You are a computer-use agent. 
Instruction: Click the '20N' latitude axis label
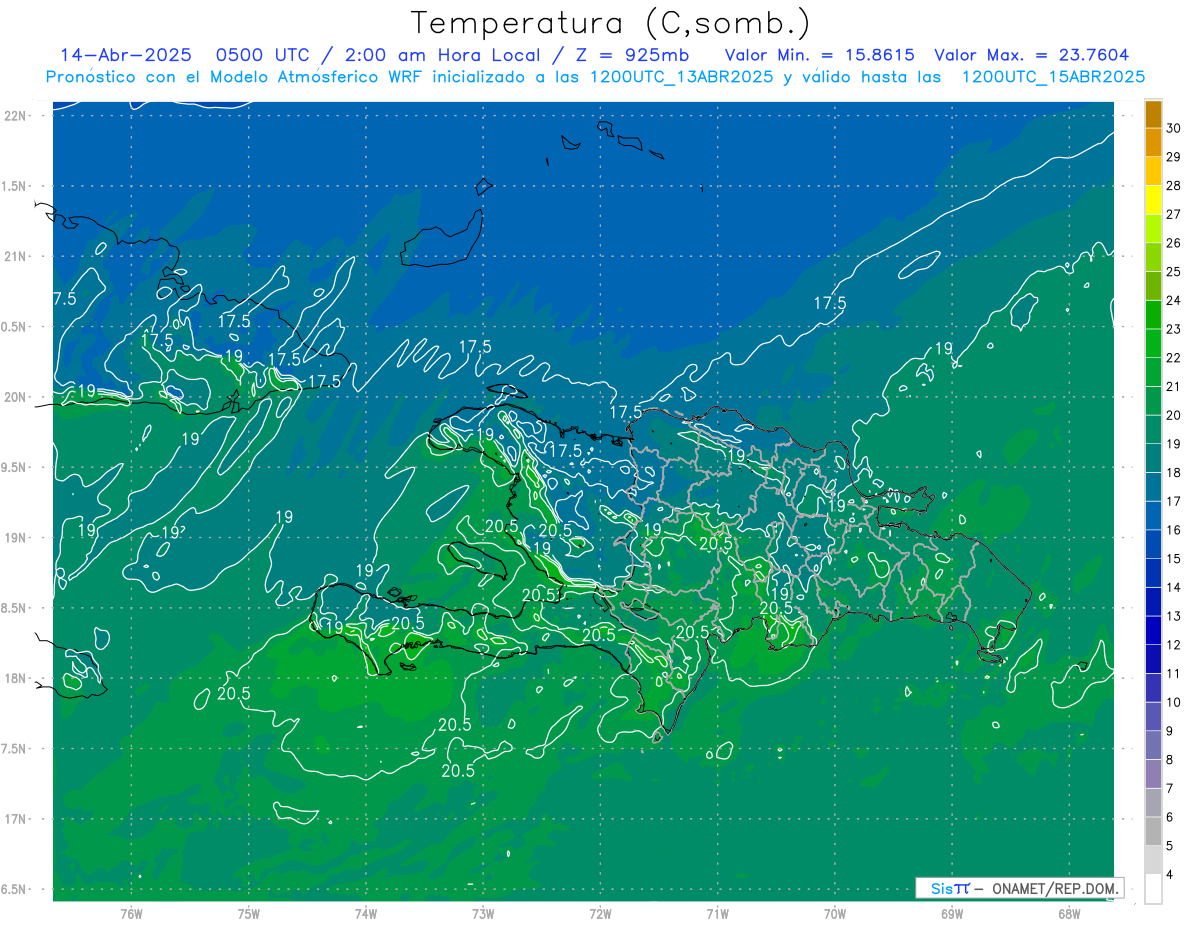(16, 397)
